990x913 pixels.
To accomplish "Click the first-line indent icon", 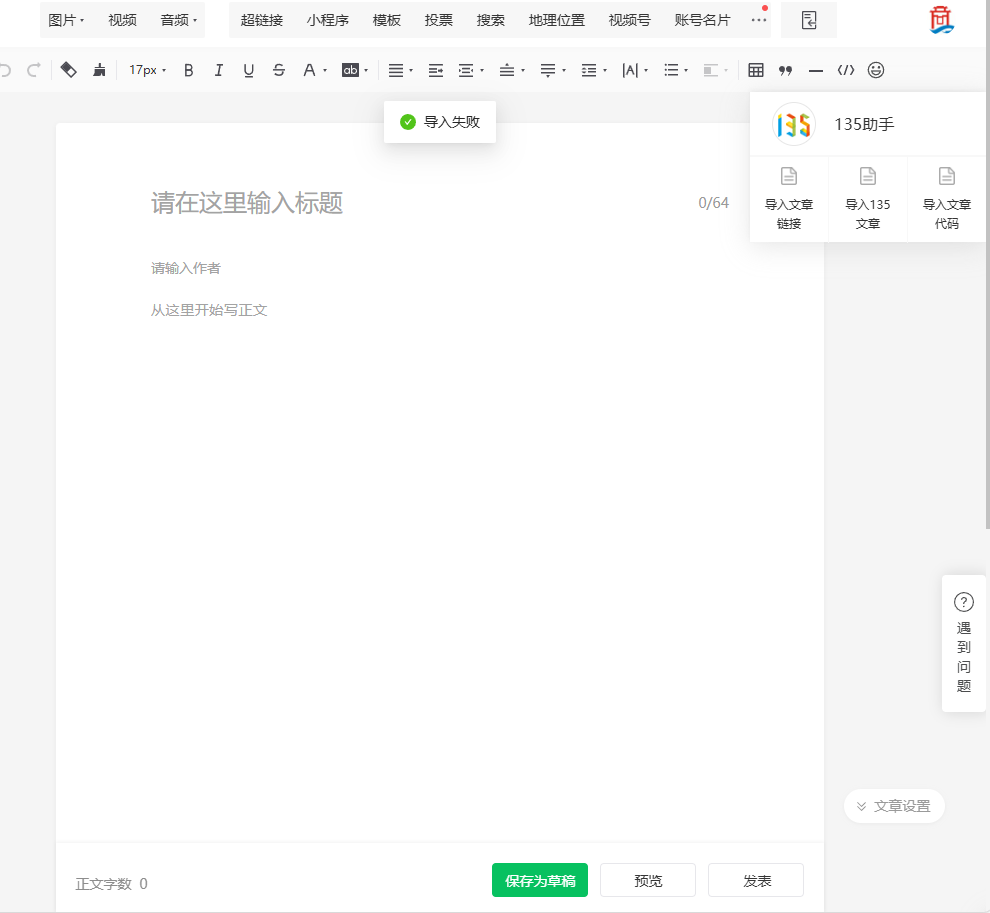I will [x=436, y=70].
